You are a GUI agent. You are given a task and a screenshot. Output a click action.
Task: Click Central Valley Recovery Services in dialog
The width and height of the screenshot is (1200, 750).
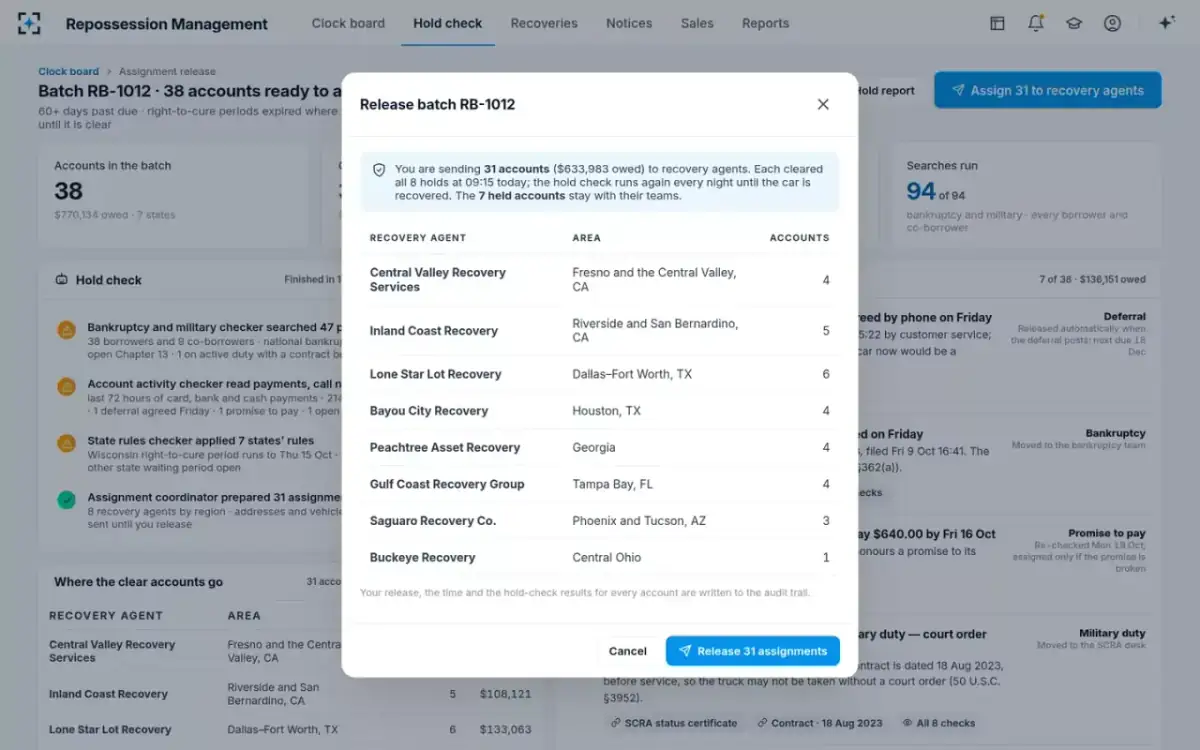[x=438, y=280]
